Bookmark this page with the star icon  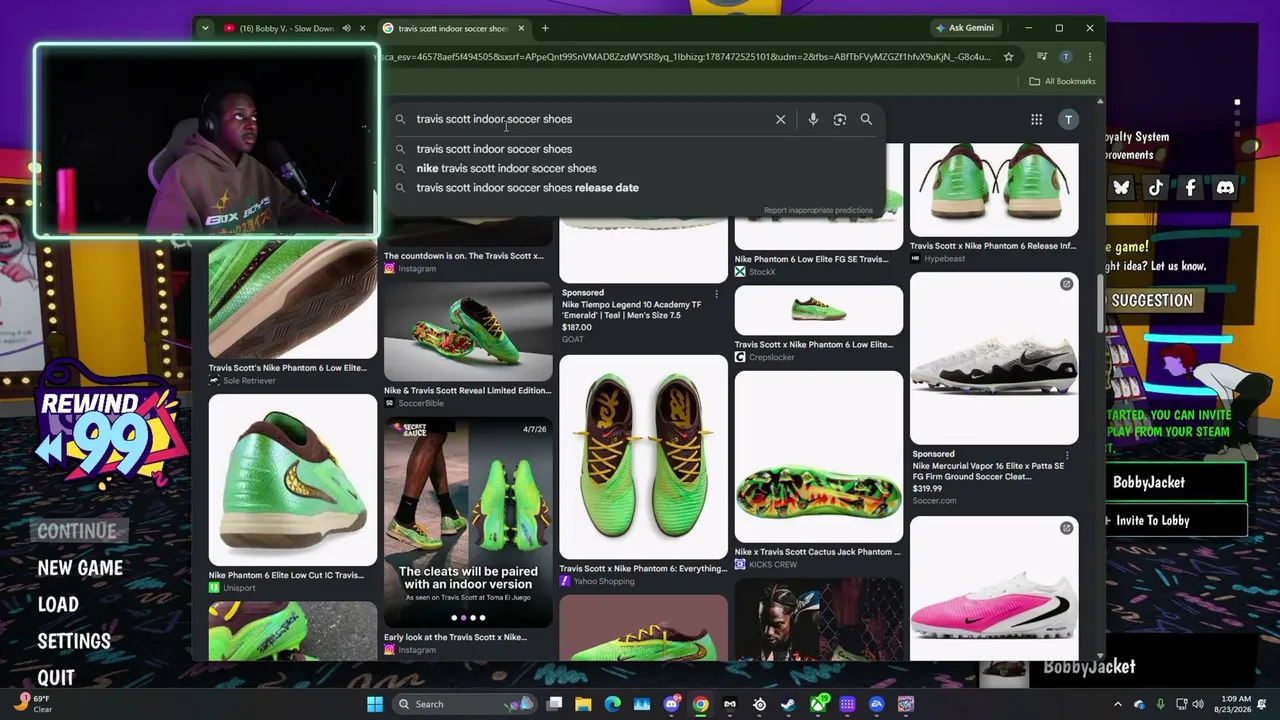tap(1009, 57)
